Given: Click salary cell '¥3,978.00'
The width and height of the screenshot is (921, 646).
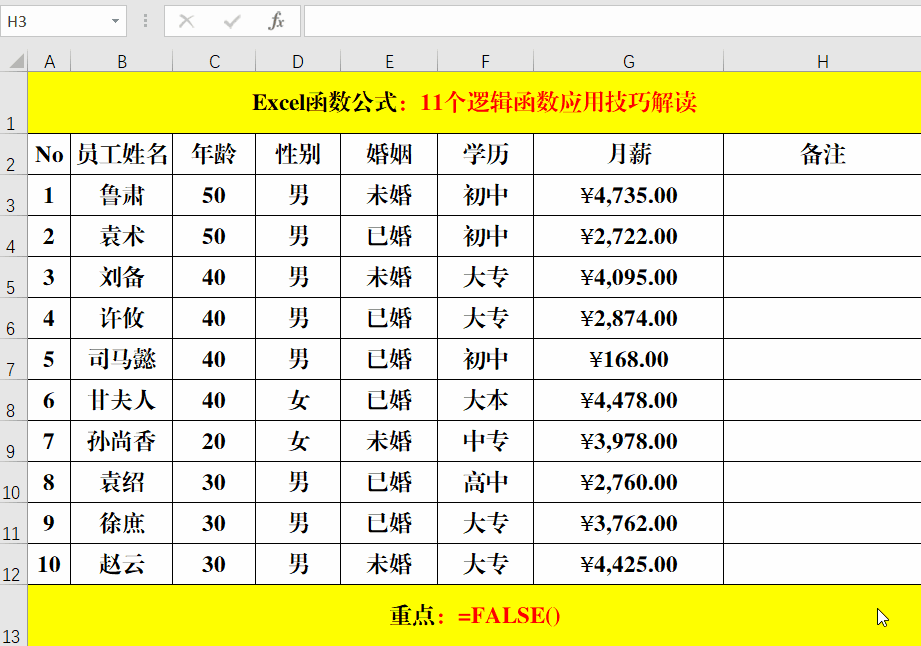Looking at the screenshot, I should (628, 441).
